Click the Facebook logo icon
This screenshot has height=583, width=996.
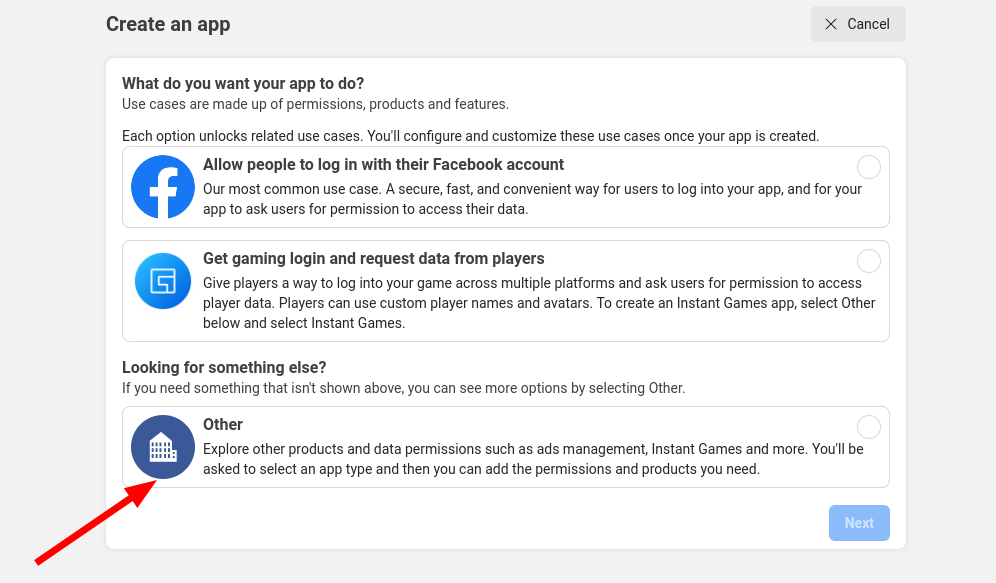(163, 187)
